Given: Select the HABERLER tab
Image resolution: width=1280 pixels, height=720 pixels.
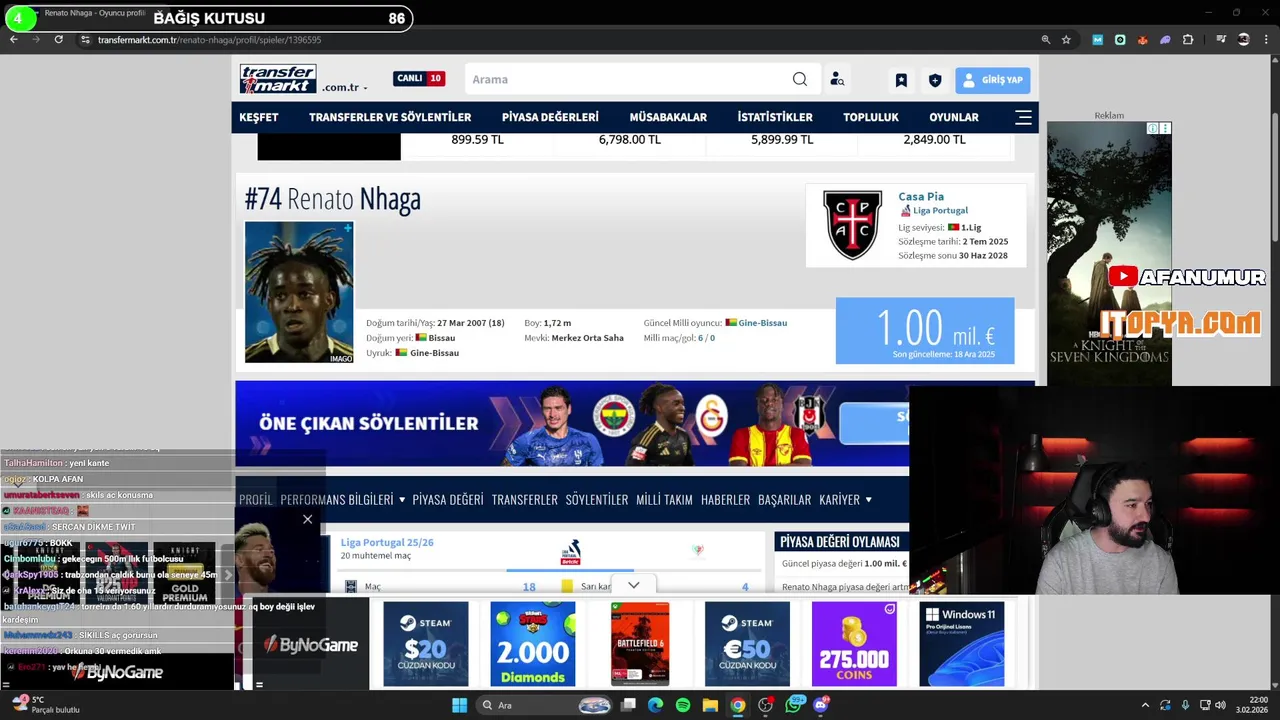Looking at the screenshot, I should coord(725,499).
